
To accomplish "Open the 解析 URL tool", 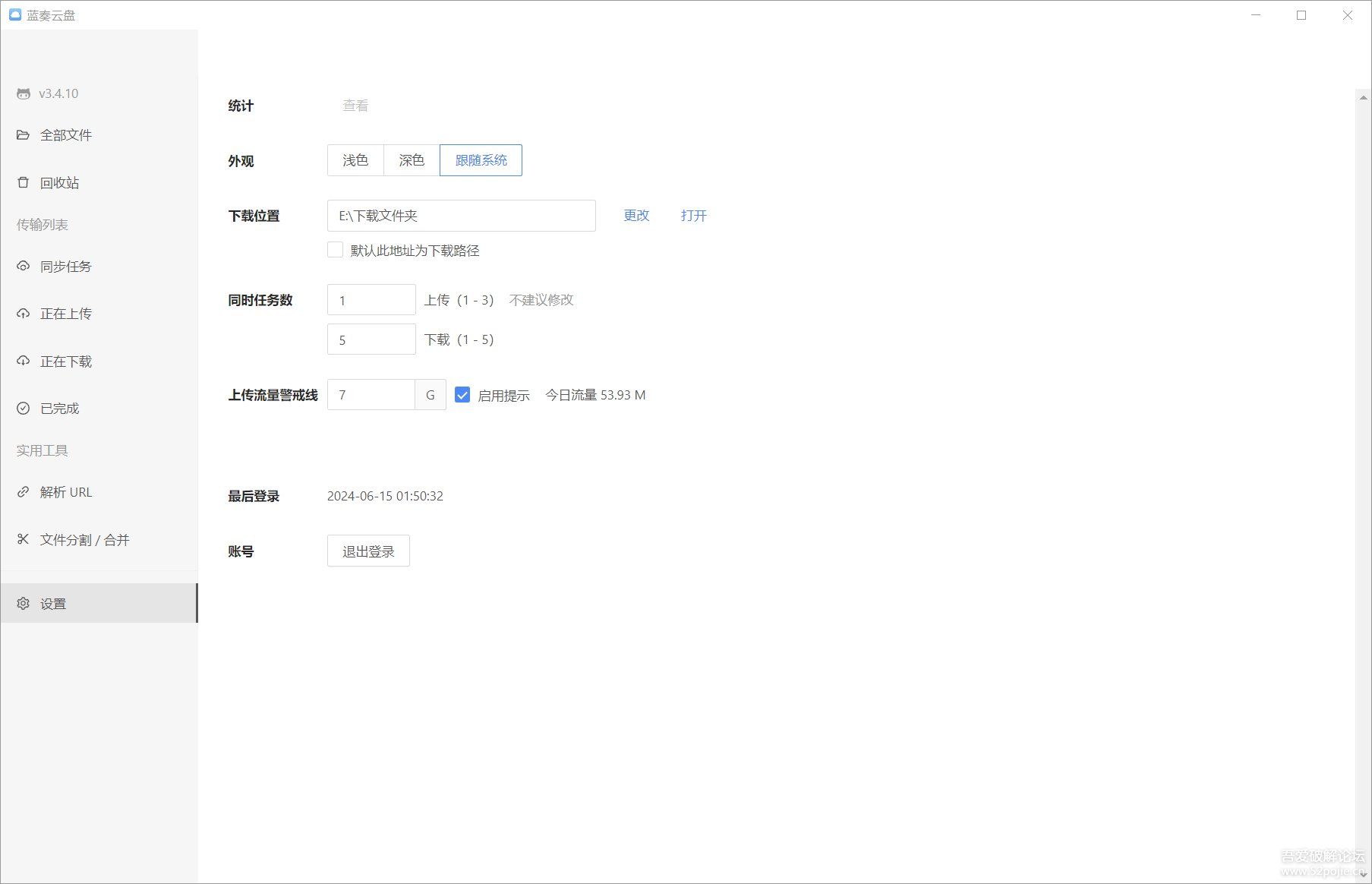I will [99, 492].
